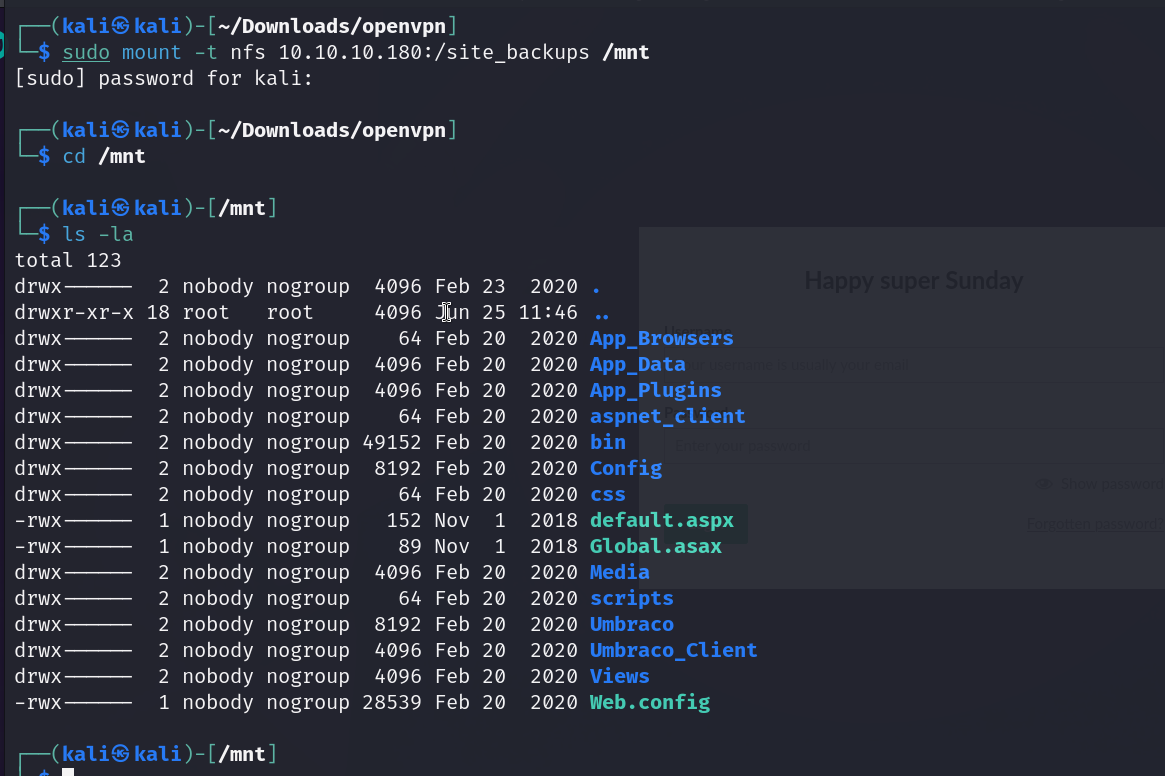Viewport: 1165px width, 776px height.
Task: Click the Kali symbol above the cd /mnt command
Action: click(x=121, y=130)
